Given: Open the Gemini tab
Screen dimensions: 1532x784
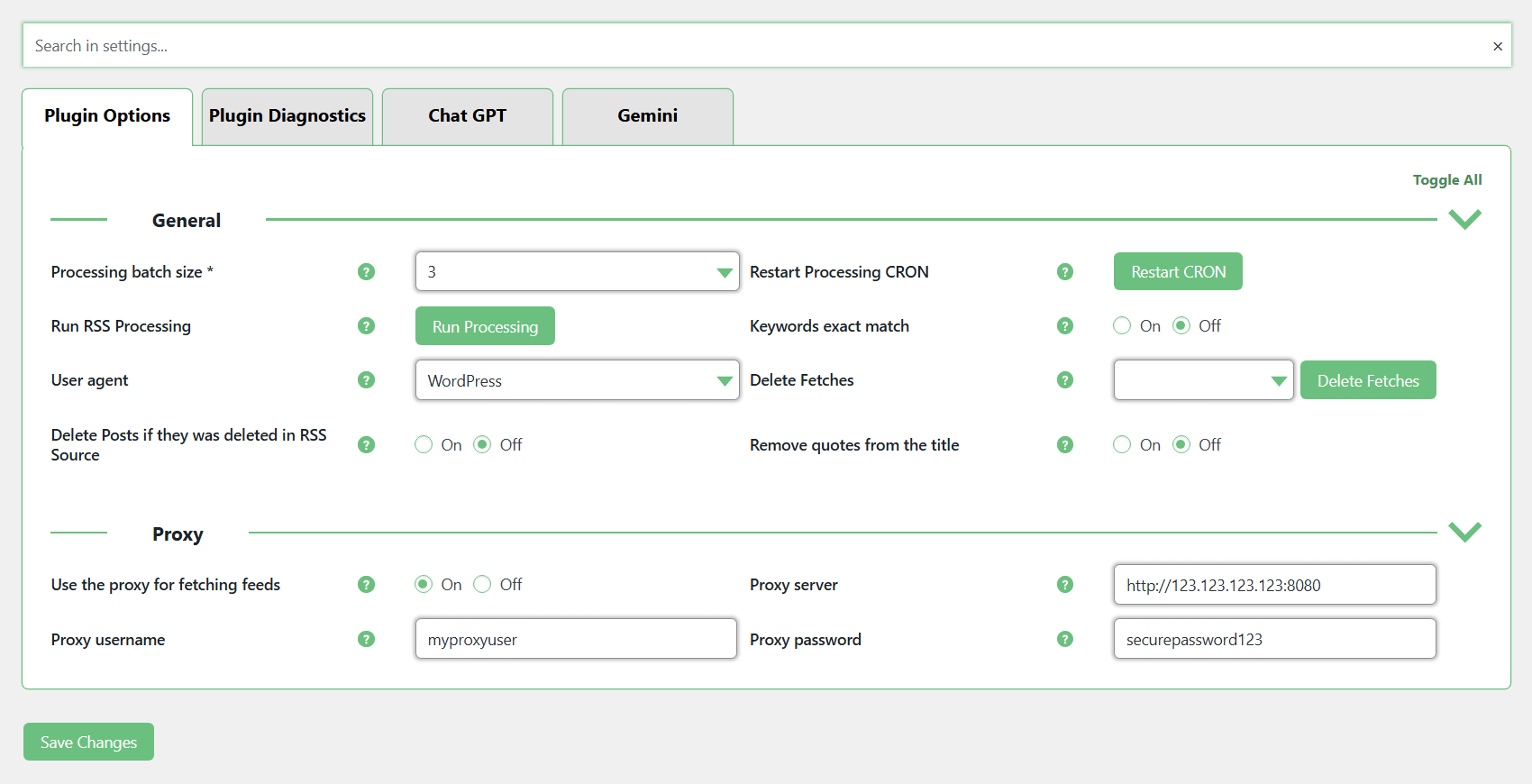Looking at the screenshot, I should [647, 116].
